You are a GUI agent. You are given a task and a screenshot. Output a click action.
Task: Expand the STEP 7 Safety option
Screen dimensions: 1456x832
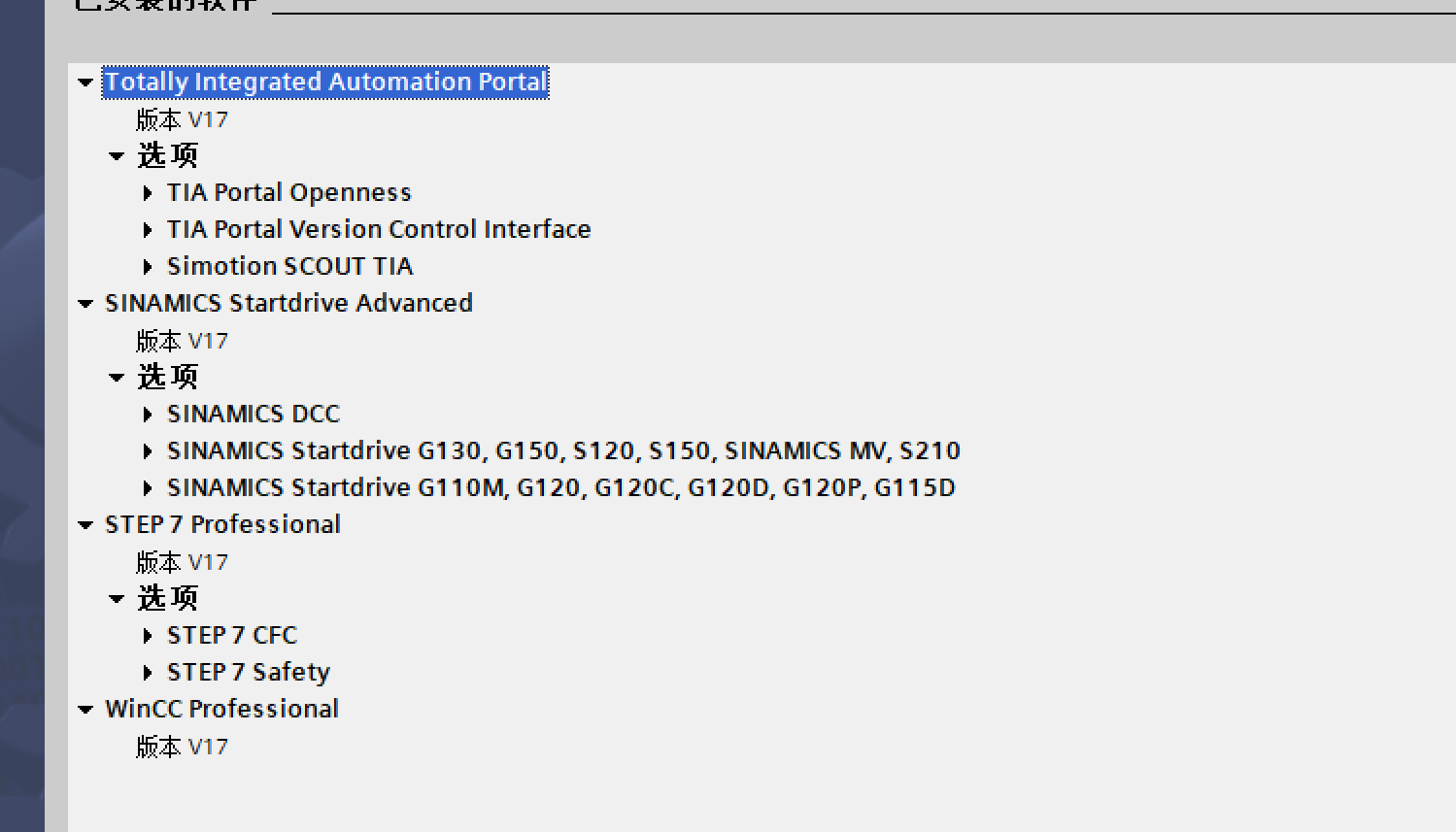[x=148, y=673]
